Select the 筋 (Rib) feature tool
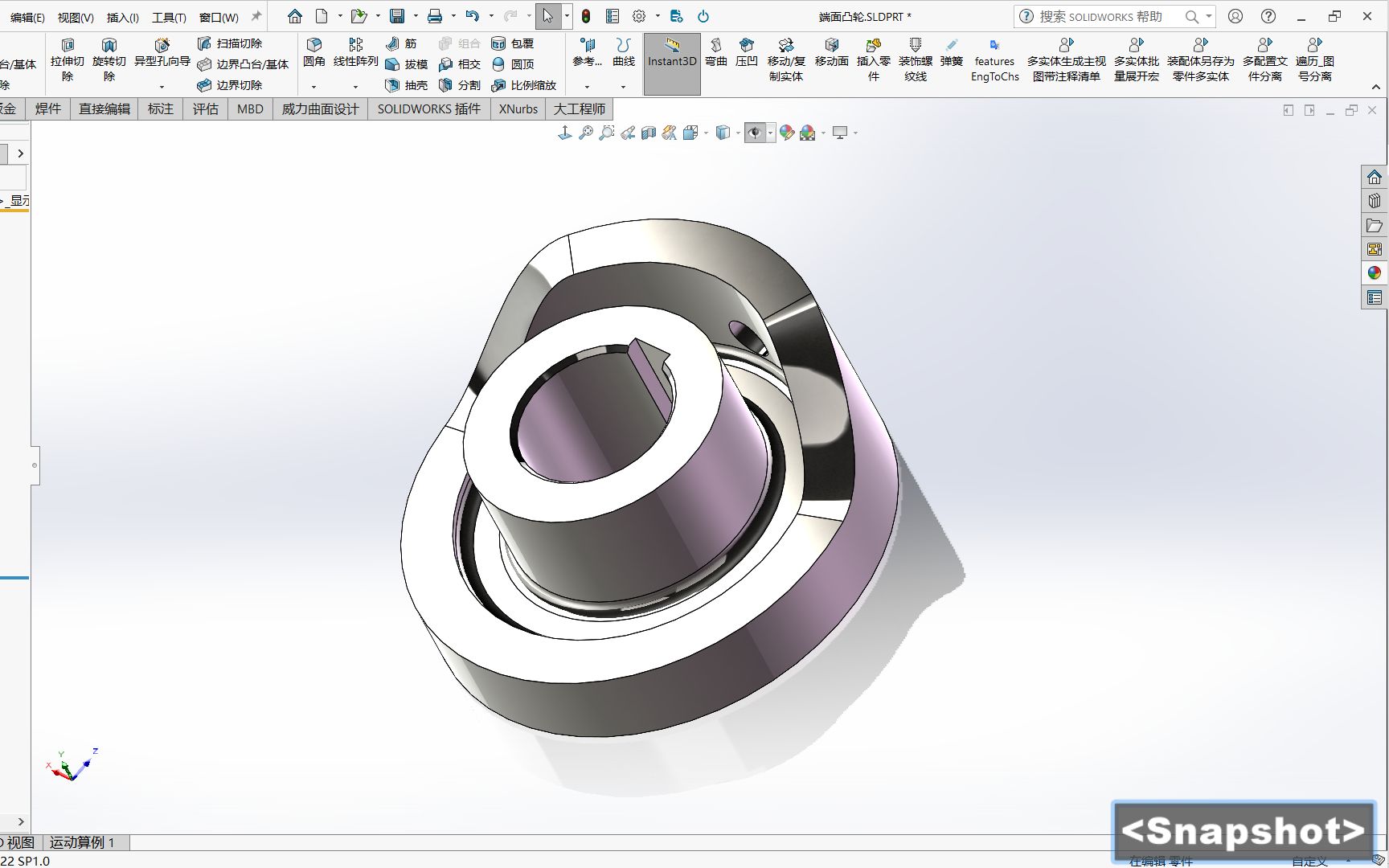 [403, 44]
